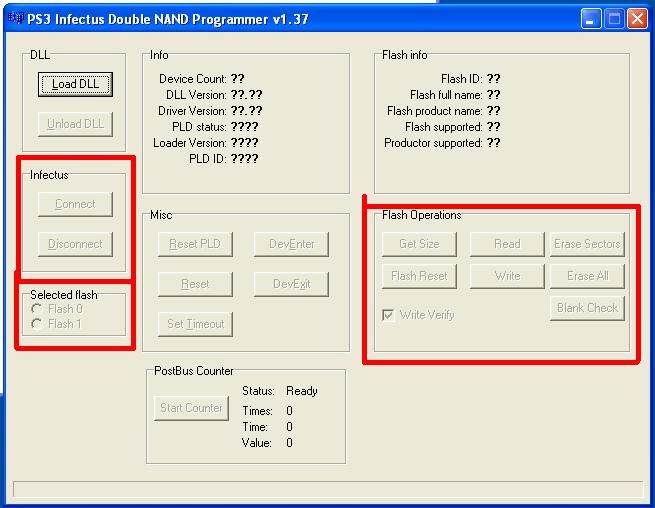Image resolution: width=655 pixels, height=508 pixels.
Task: Click the Get Size button
Action: (419, 244)
